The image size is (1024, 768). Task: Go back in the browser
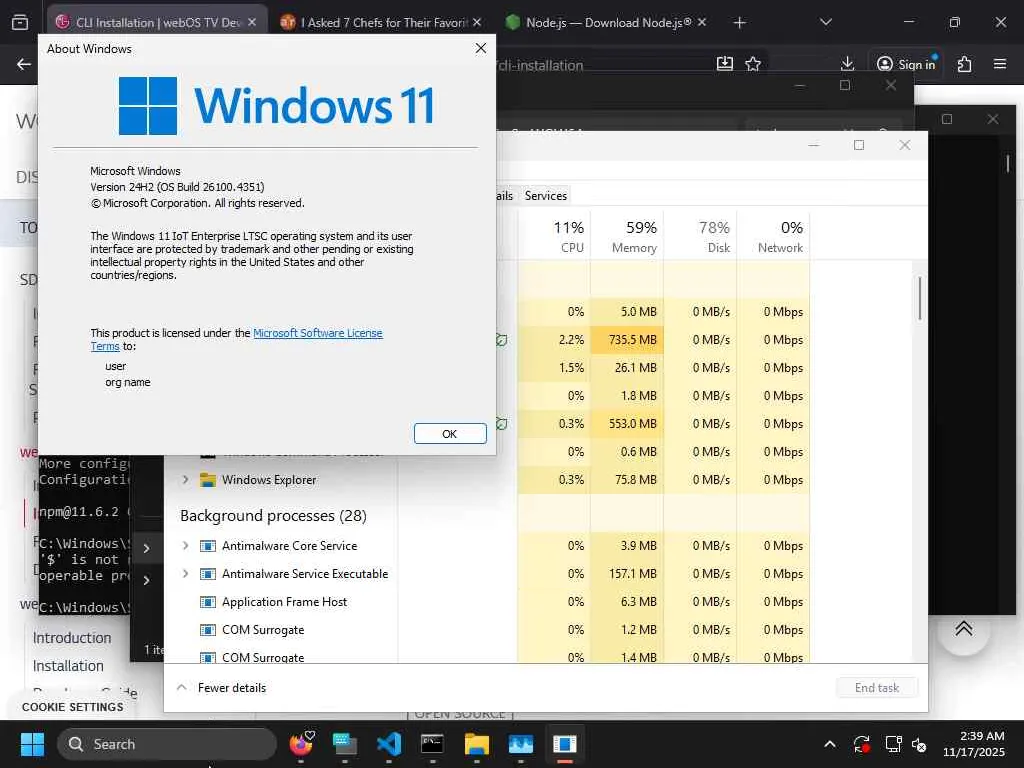click(x=24, y=64)
